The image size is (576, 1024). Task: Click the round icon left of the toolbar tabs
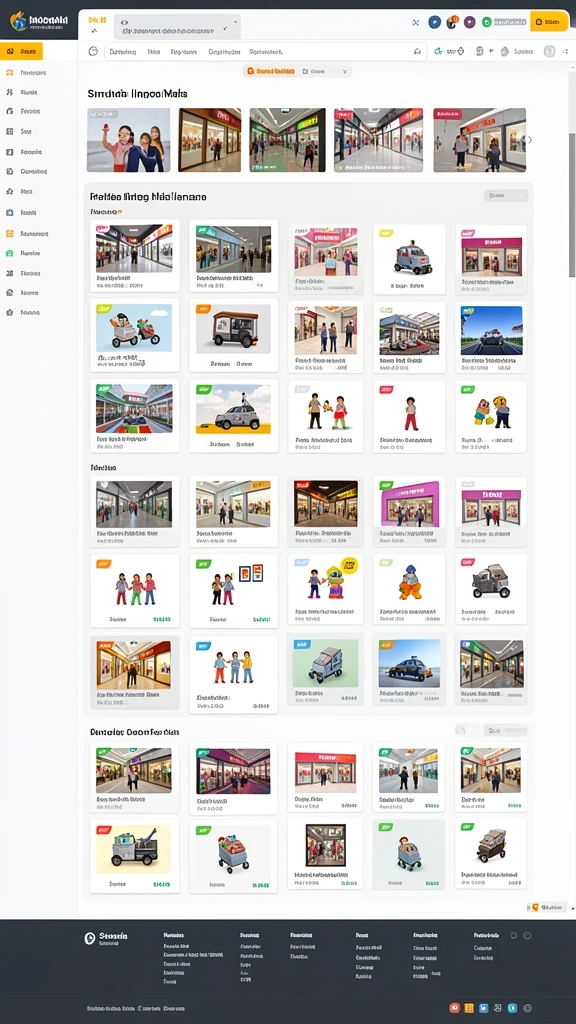click(x=93, y=51)
